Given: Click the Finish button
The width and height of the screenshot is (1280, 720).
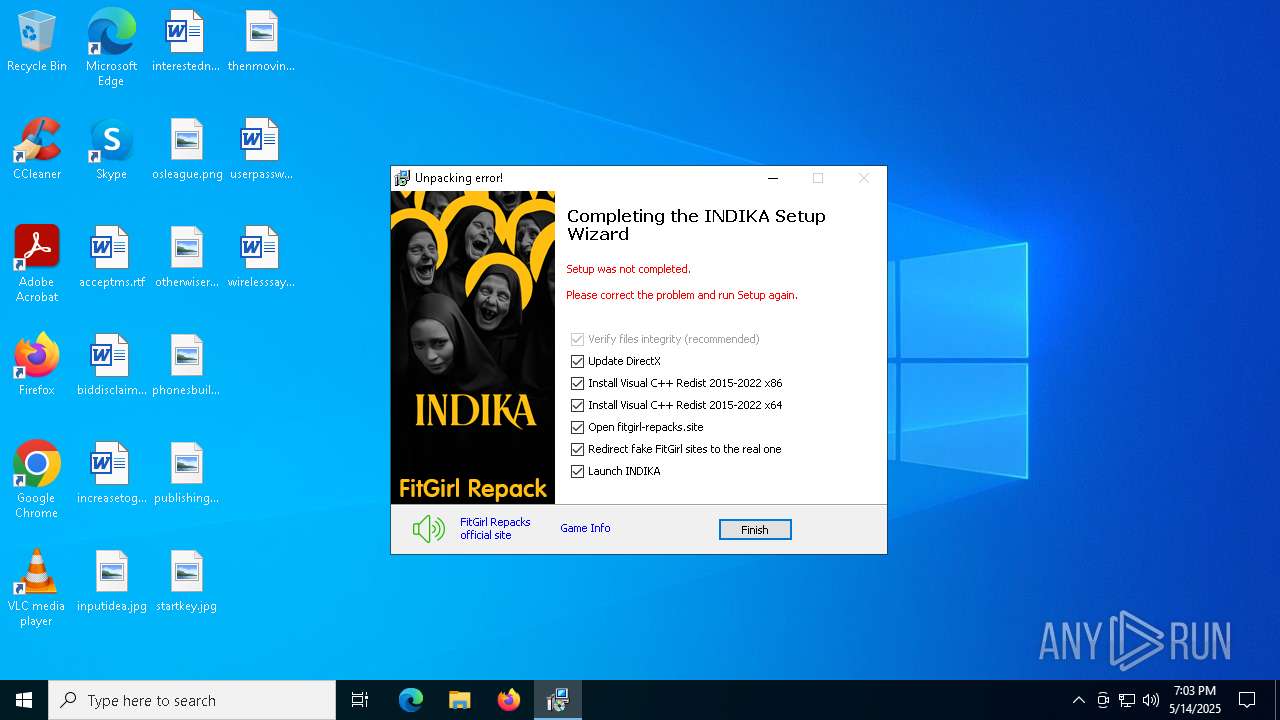Looking at the screenshot, I should tap(755, 530).
